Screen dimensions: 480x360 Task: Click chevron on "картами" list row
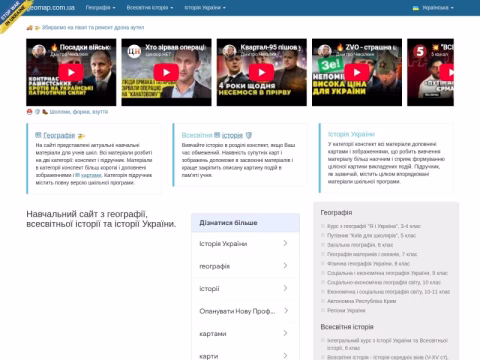pos(285,333)
